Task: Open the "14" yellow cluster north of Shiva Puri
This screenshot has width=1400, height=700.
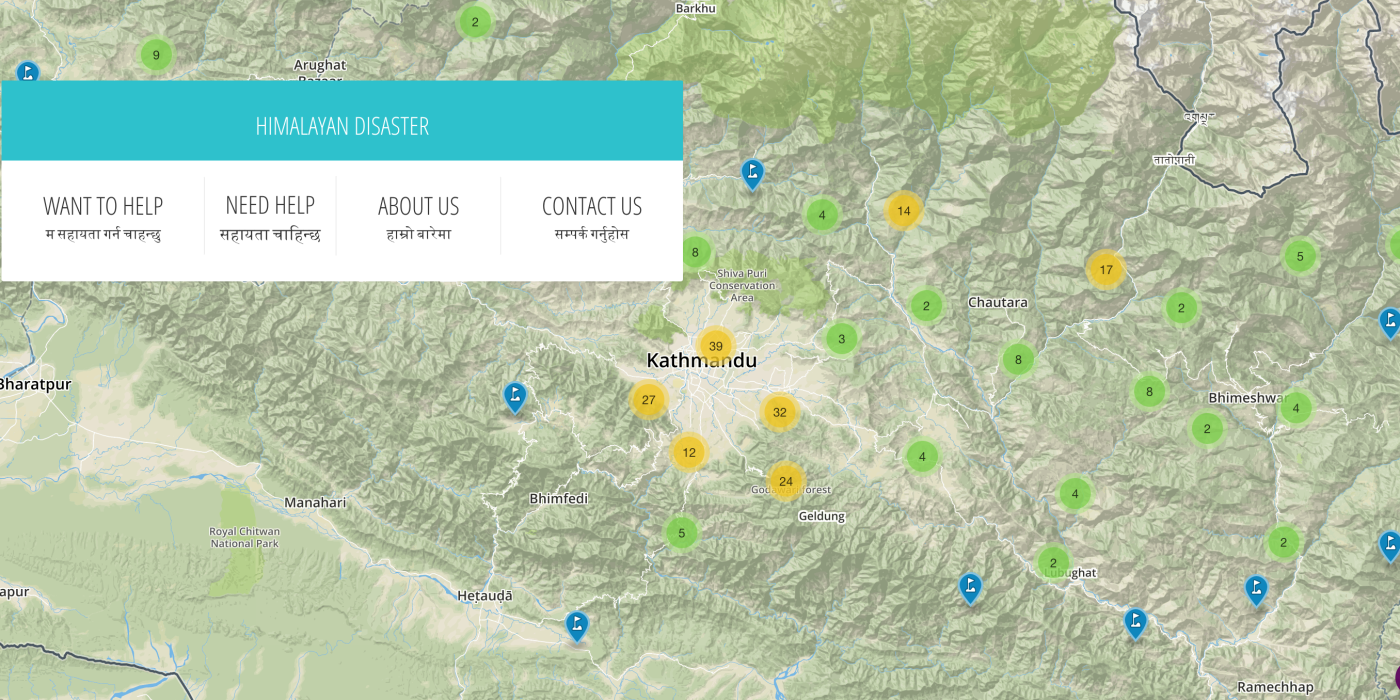Action: [x=902, y=211]
